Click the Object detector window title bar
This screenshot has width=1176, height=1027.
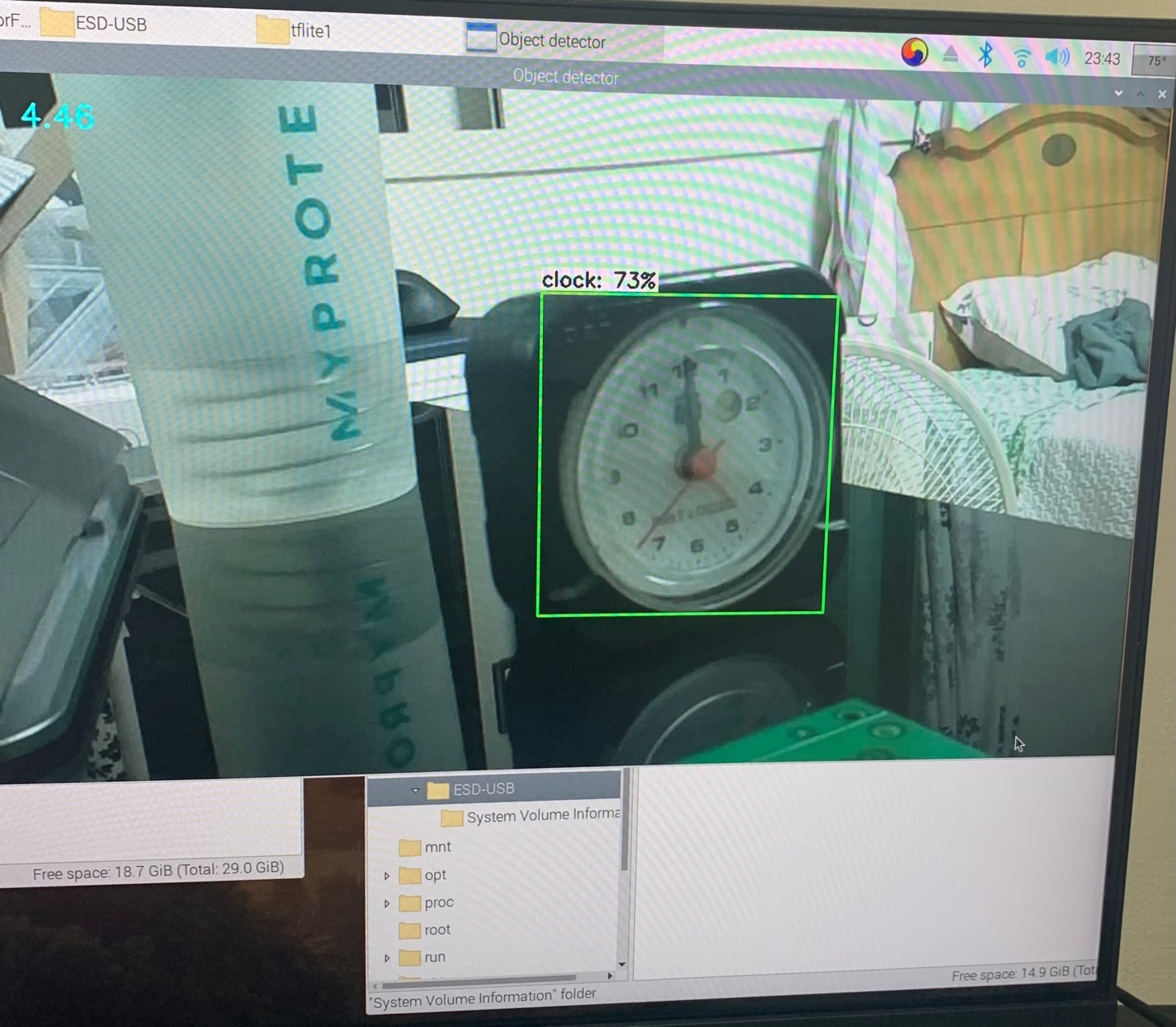click(565, 77)
